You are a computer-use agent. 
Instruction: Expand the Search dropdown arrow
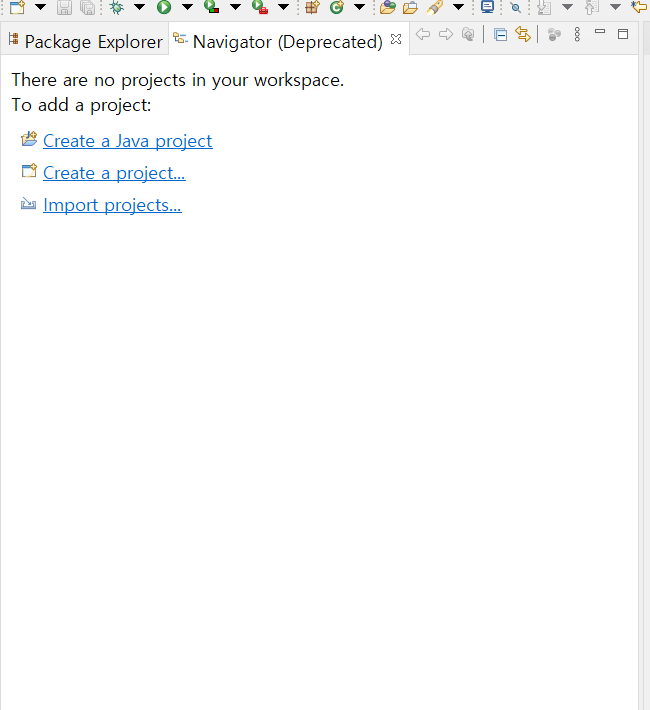tap(458, 7)
